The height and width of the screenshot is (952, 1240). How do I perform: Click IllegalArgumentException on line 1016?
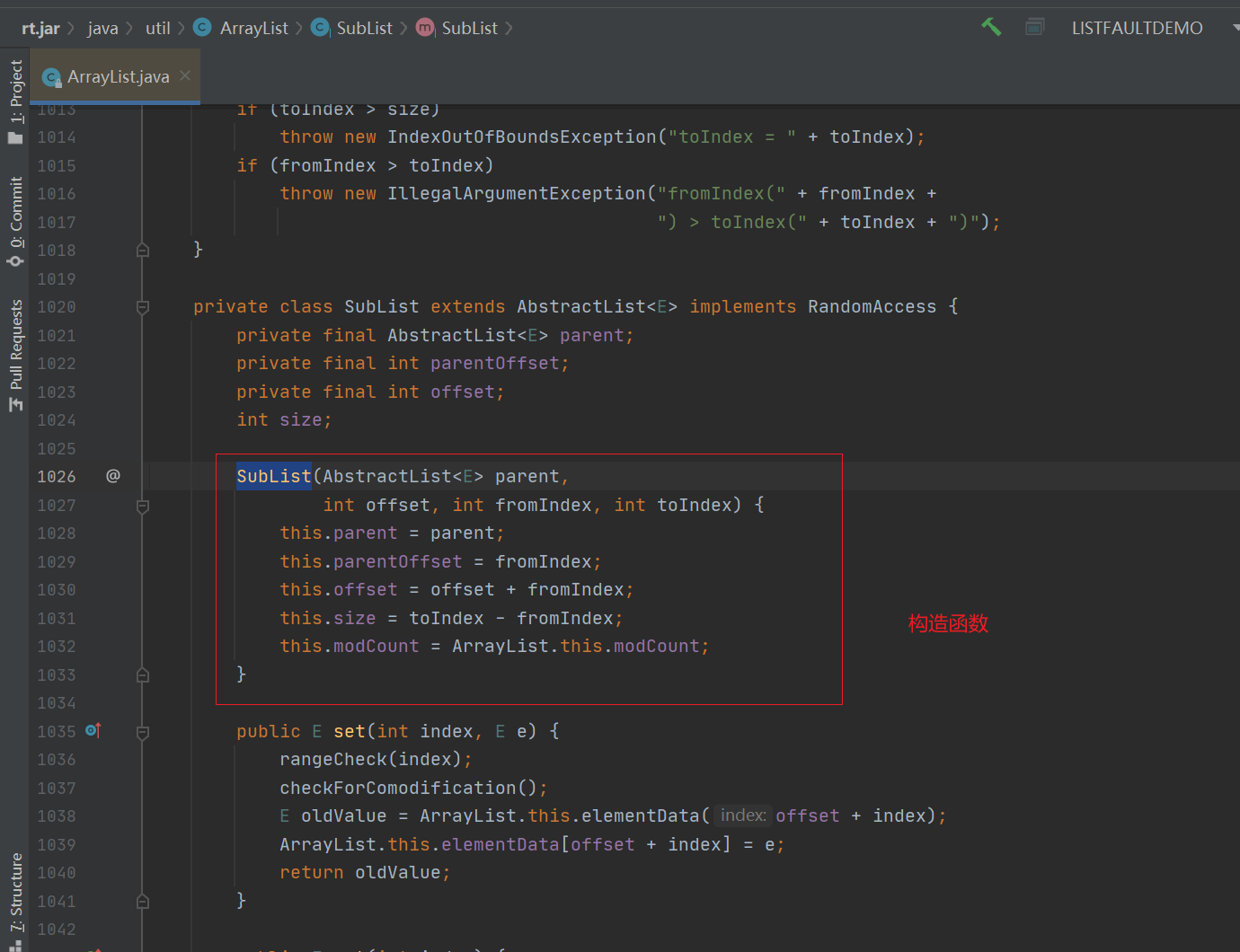click(x=517, y=193)
